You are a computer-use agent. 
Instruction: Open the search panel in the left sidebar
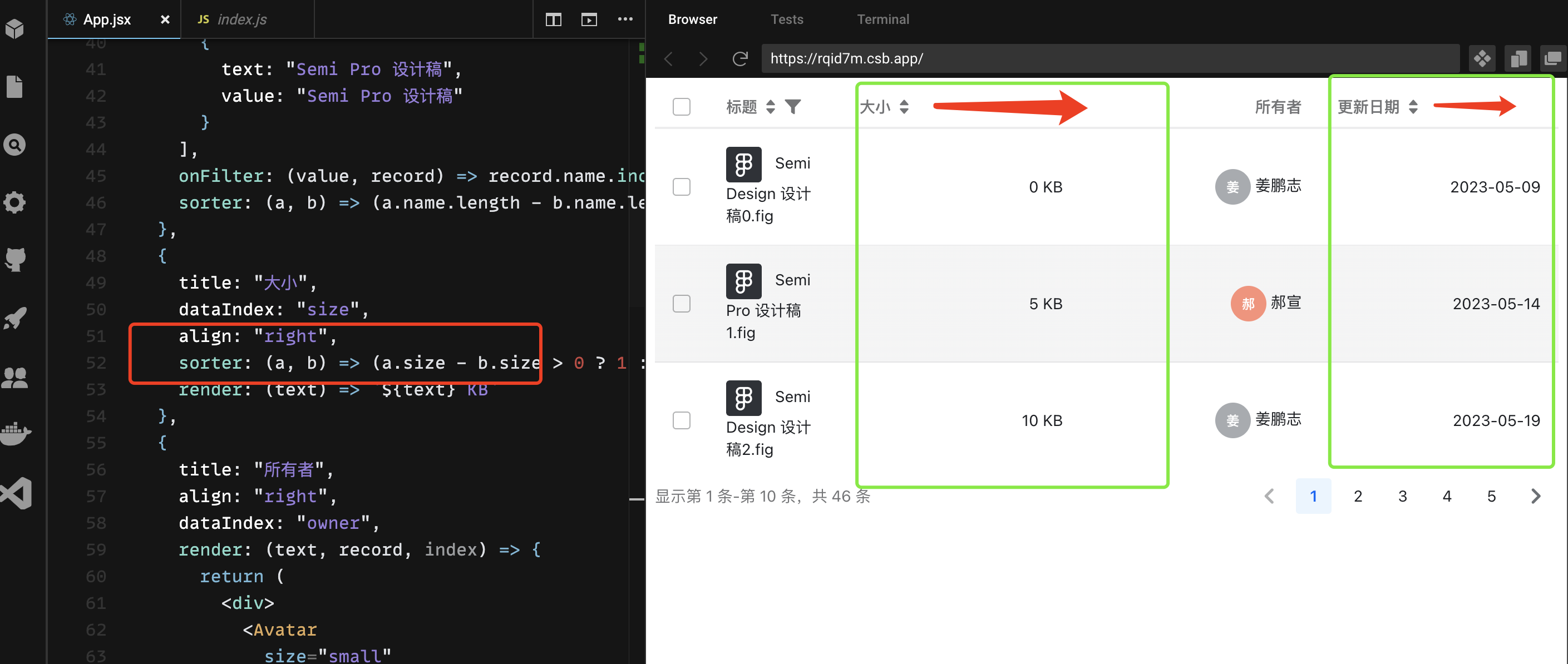pyautogui.click(x=15, y=144)
